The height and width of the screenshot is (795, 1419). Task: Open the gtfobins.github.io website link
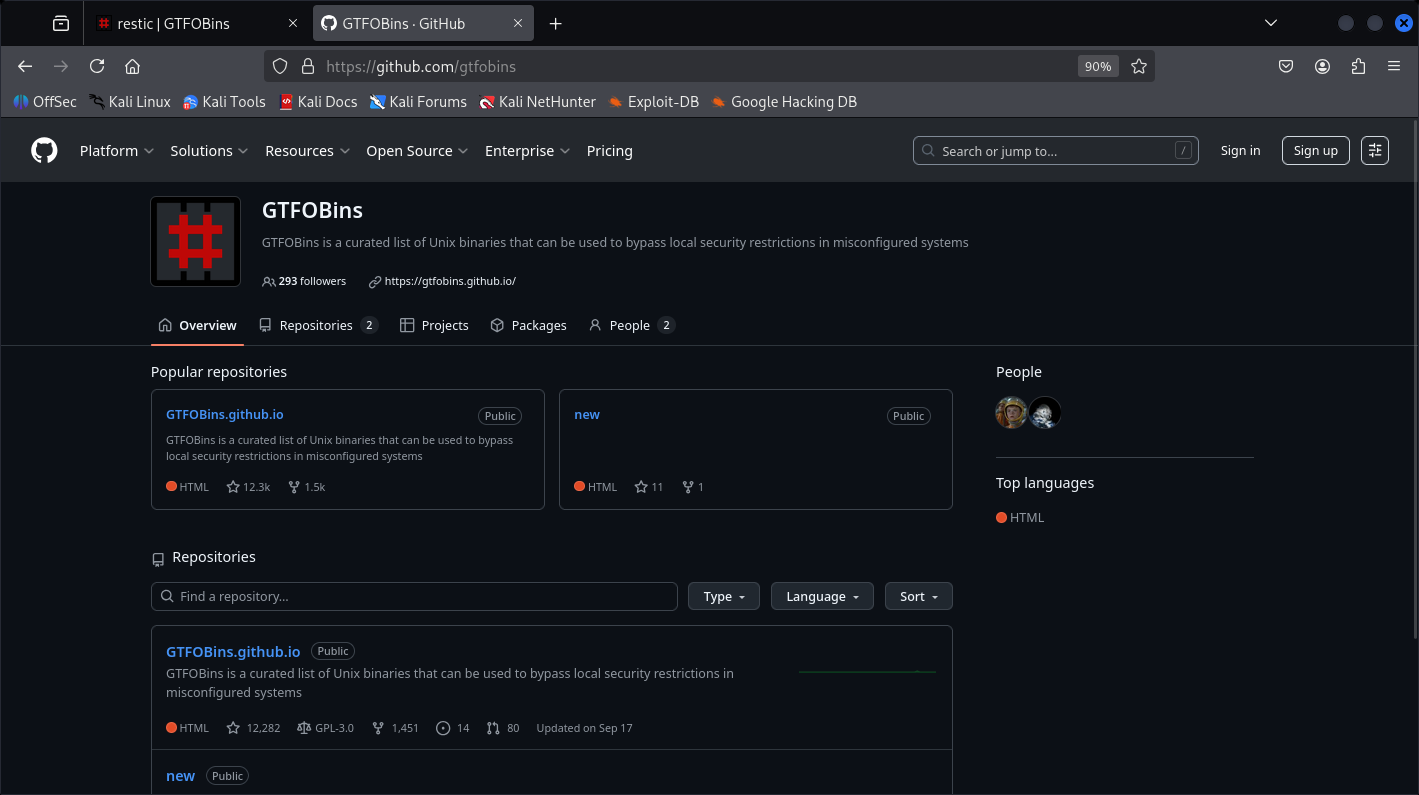[449, 282]
